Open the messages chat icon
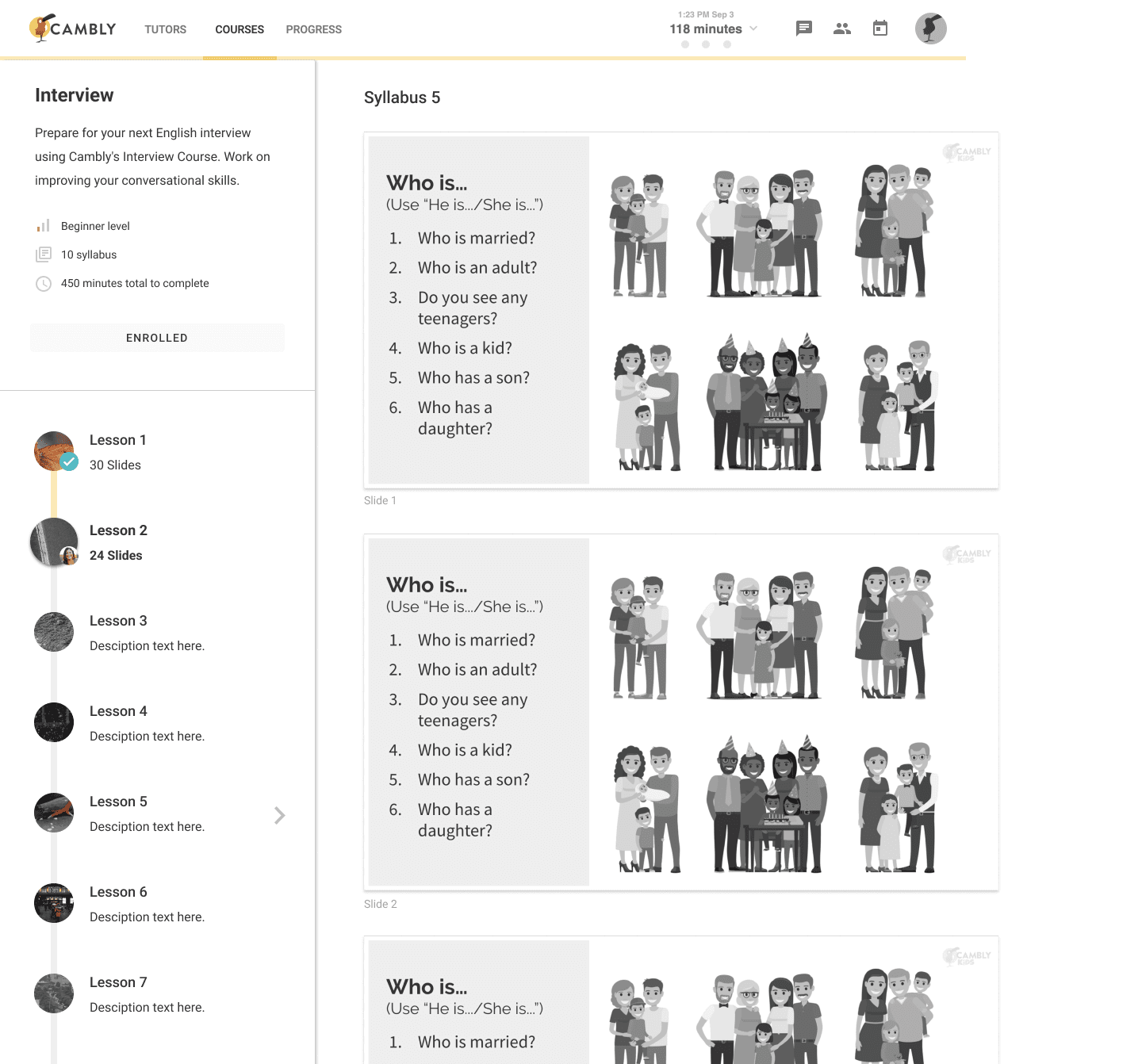1142x1064 pixels. tap(804, 29)
